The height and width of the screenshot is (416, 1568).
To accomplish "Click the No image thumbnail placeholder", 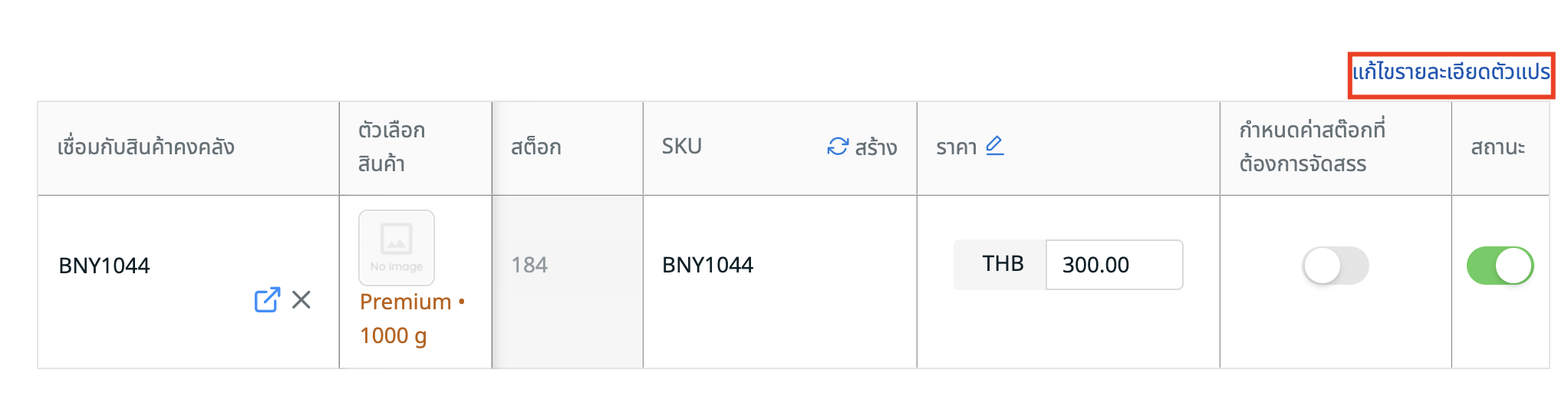I will [x=397, y=247].
